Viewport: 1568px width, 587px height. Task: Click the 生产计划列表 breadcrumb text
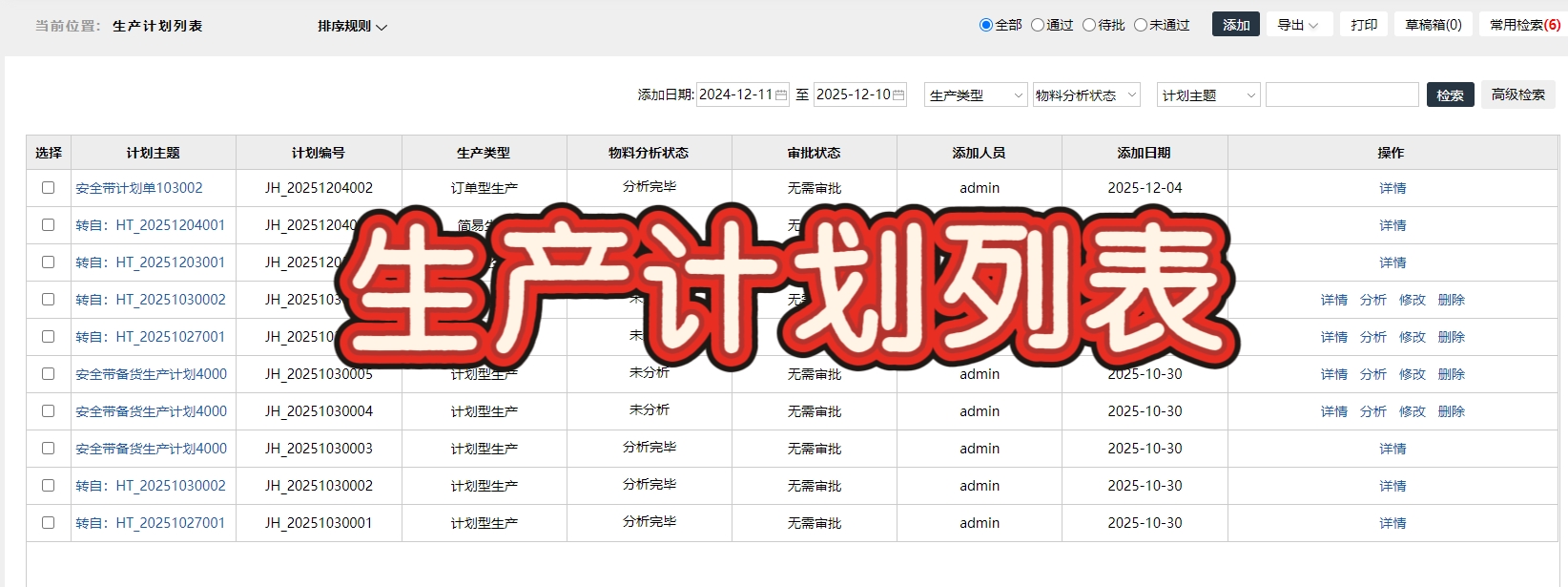[x=157, y=26]
